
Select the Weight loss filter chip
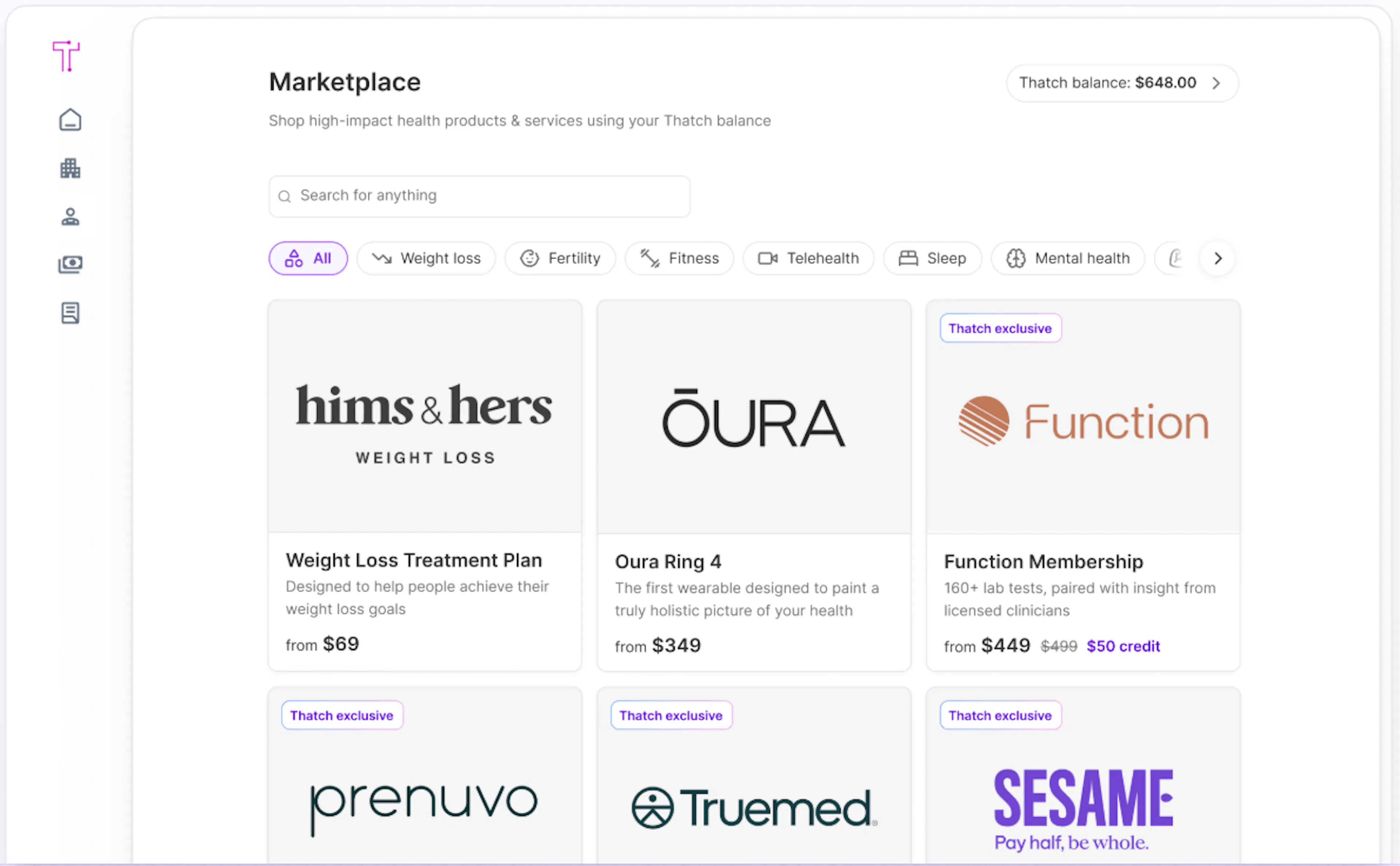(x=426, y=258)
